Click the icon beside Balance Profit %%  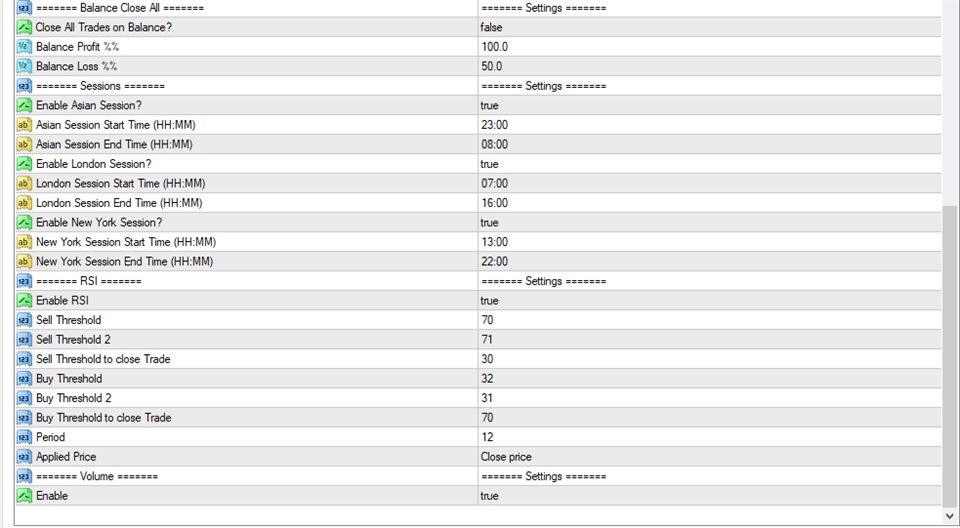(24, 47)
